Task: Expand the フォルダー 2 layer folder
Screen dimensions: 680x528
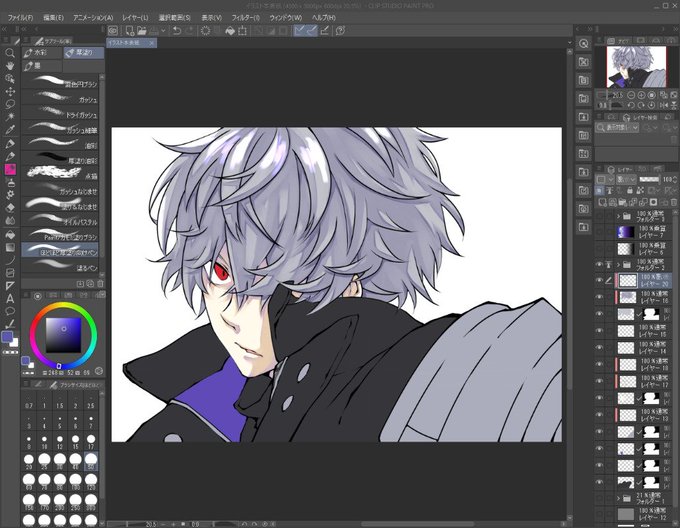Action: [618, 264]
